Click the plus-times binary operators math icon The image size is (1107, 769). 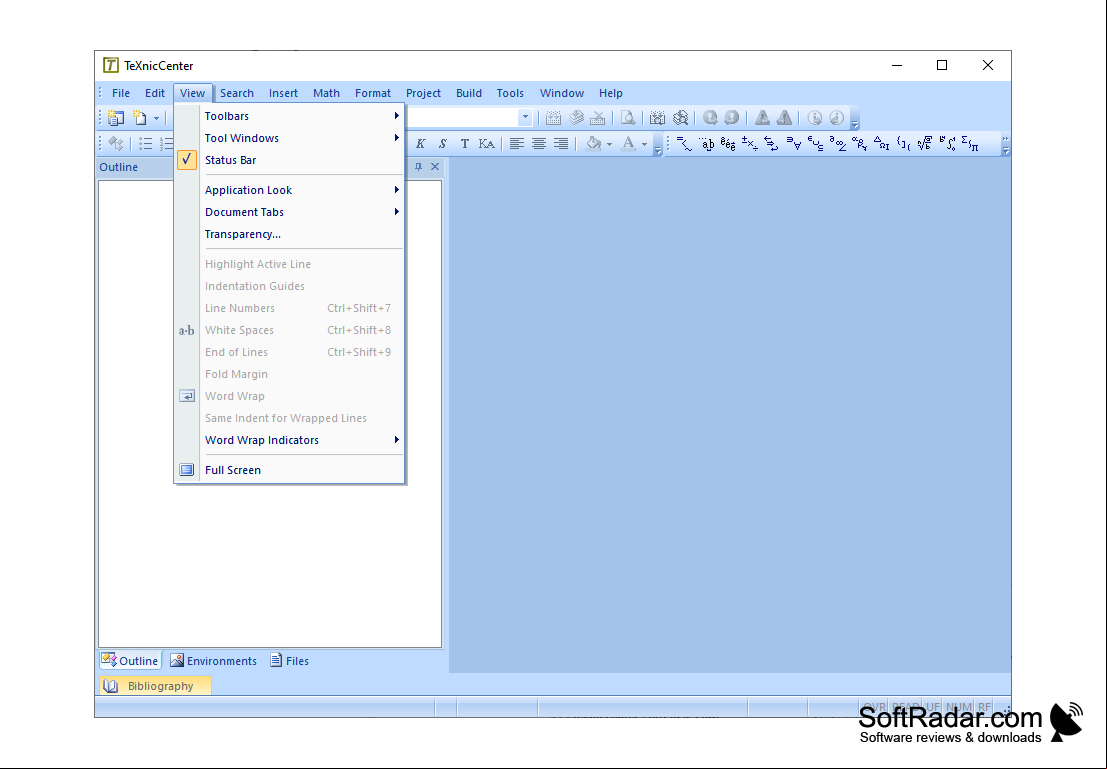(x=750, y=144)
